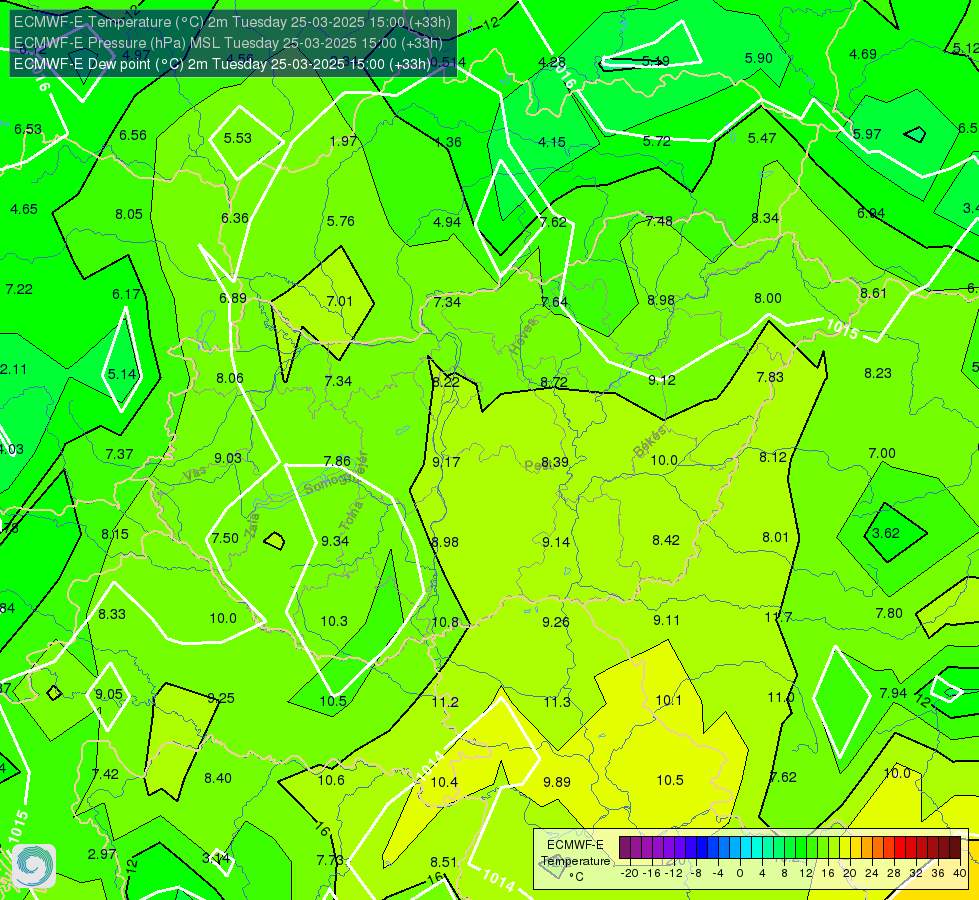
Task: Click the dew point value 8.39
Action: point(554,462)
